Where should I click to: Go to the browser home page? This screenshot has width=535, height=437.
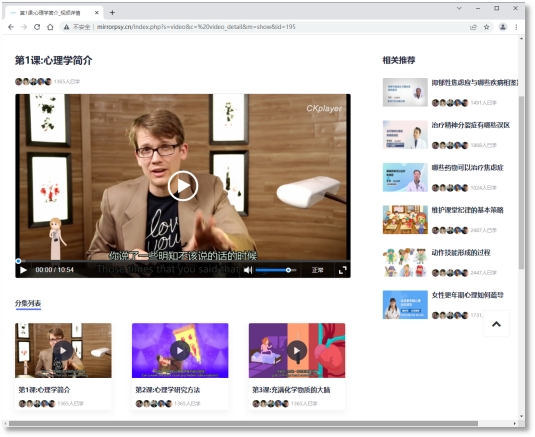pyautogui.click(x=50, y=27)
